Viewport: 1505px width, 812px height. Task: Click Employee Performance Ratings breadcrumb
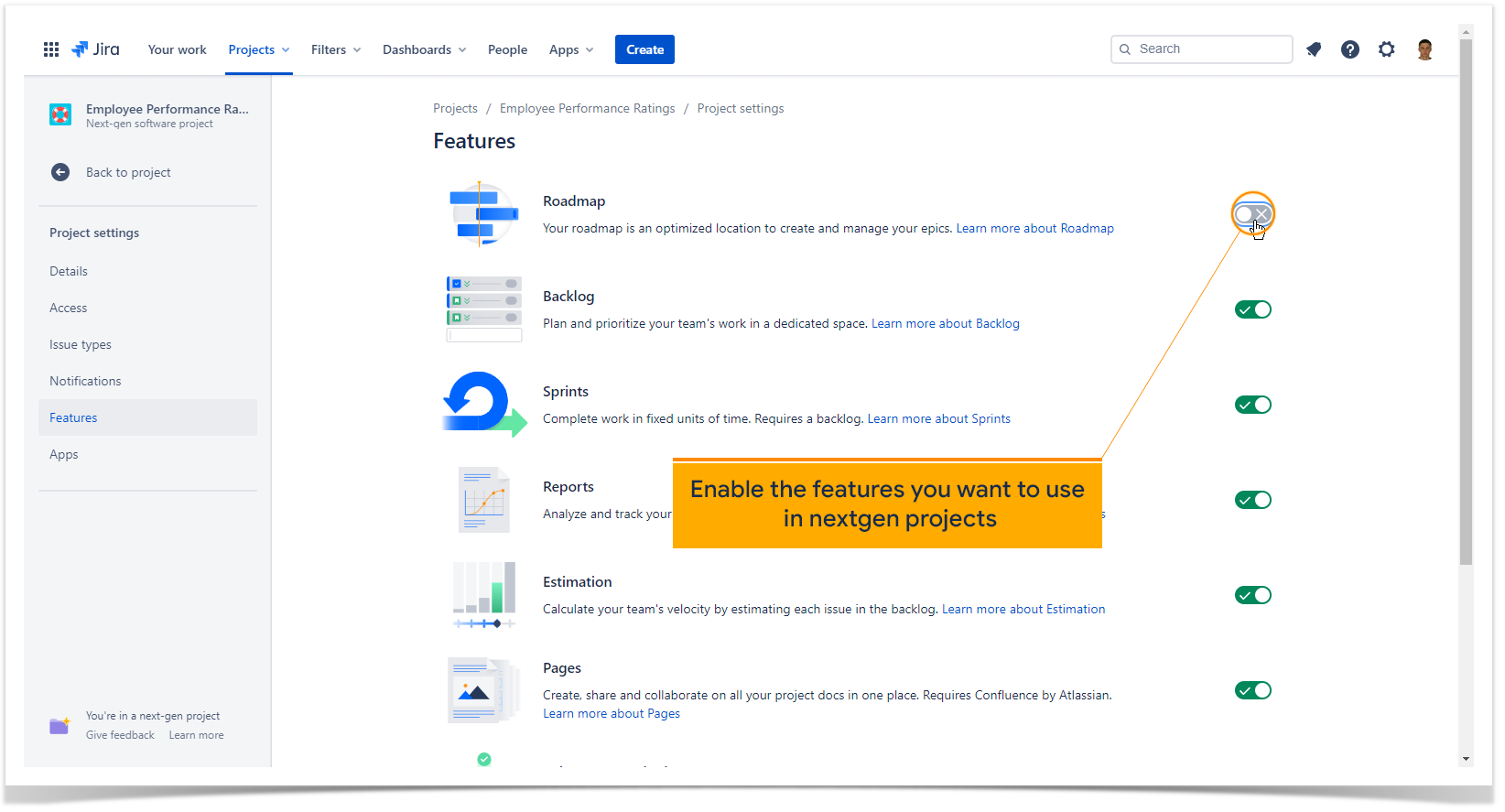tap(587, 108)
